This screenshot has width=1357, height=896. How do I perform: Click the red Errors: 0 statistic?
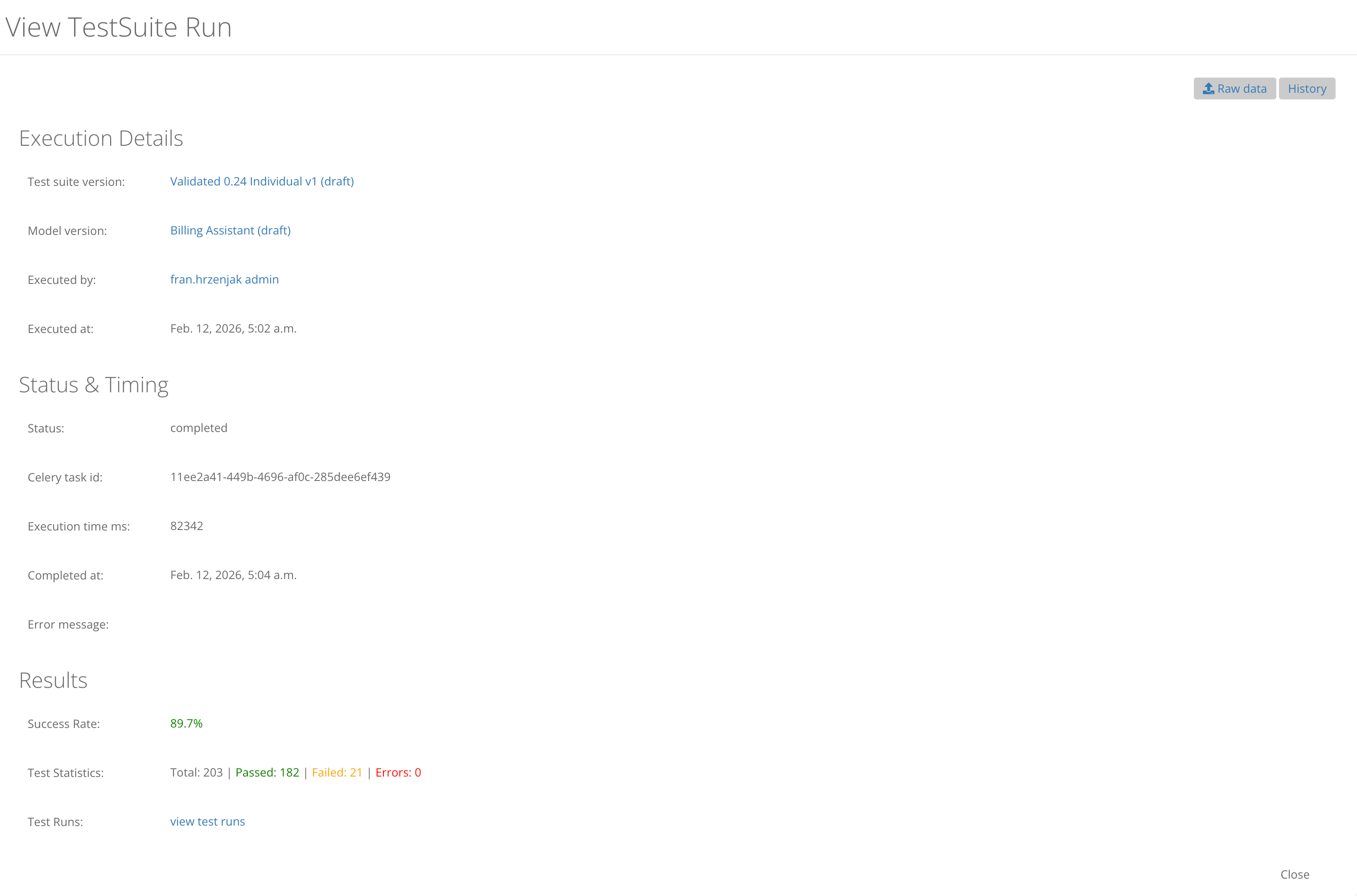(398, 773)
